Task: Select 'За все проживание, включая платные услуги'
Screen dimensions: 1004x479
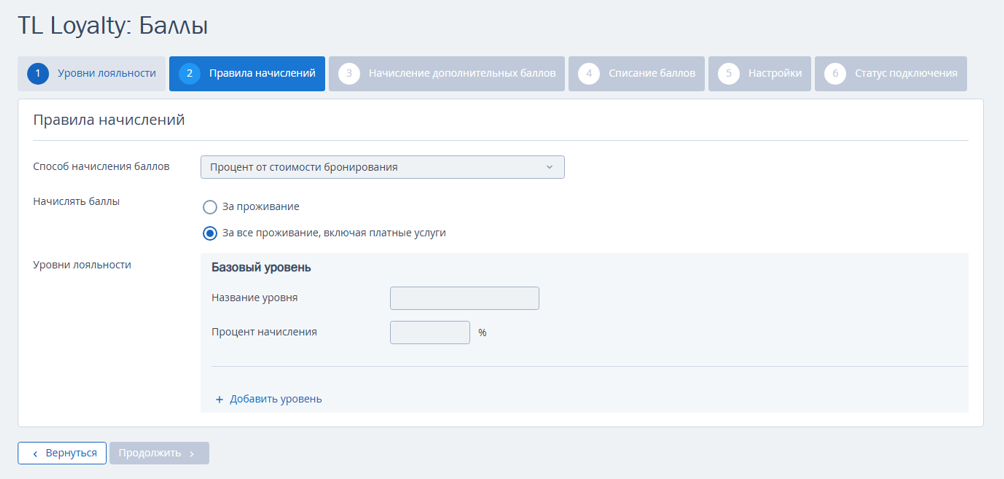Action: [x=324, y=233]
